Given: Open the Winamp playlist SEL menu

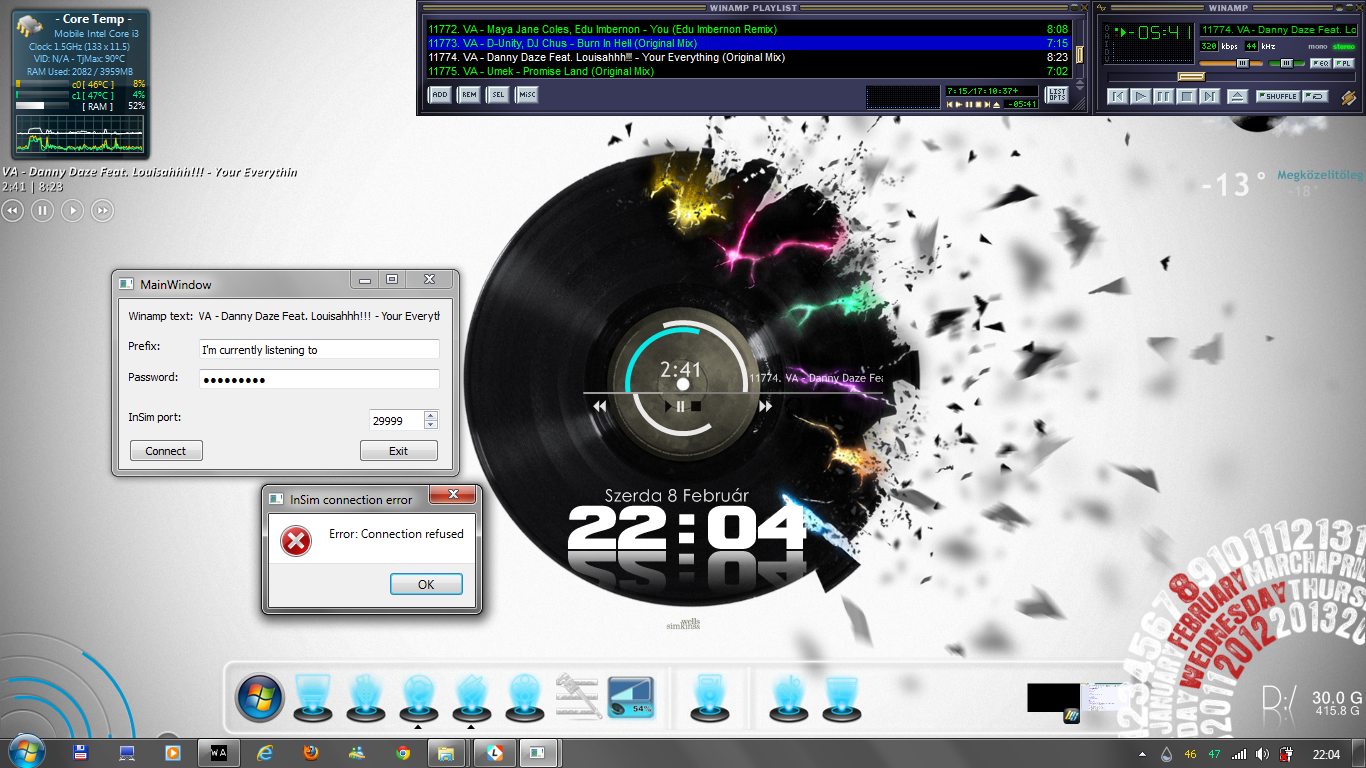Looking at the screenshot, I should point(497,95).
